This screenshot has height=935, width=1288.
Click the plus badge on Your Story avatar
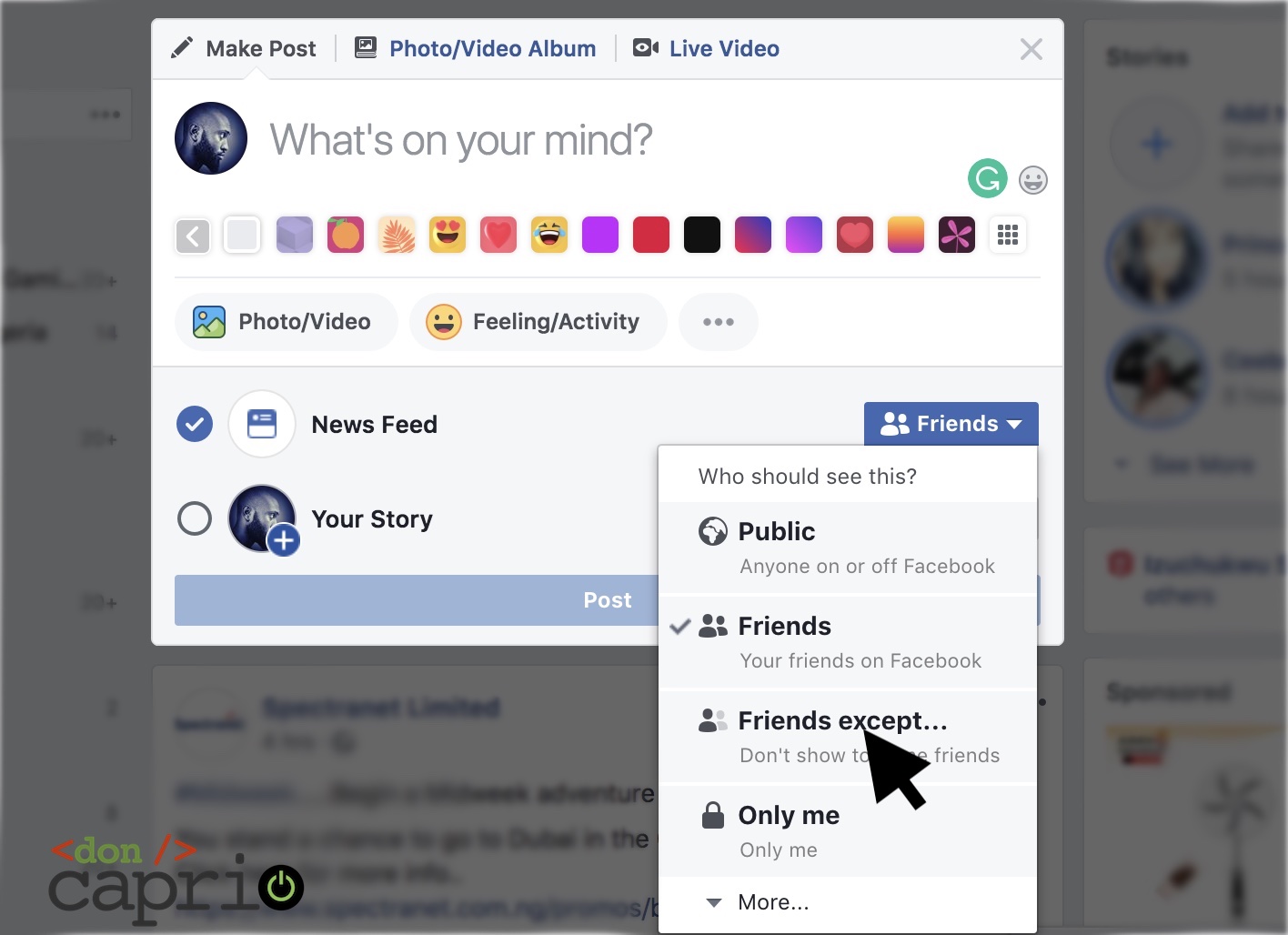[284, 540]
